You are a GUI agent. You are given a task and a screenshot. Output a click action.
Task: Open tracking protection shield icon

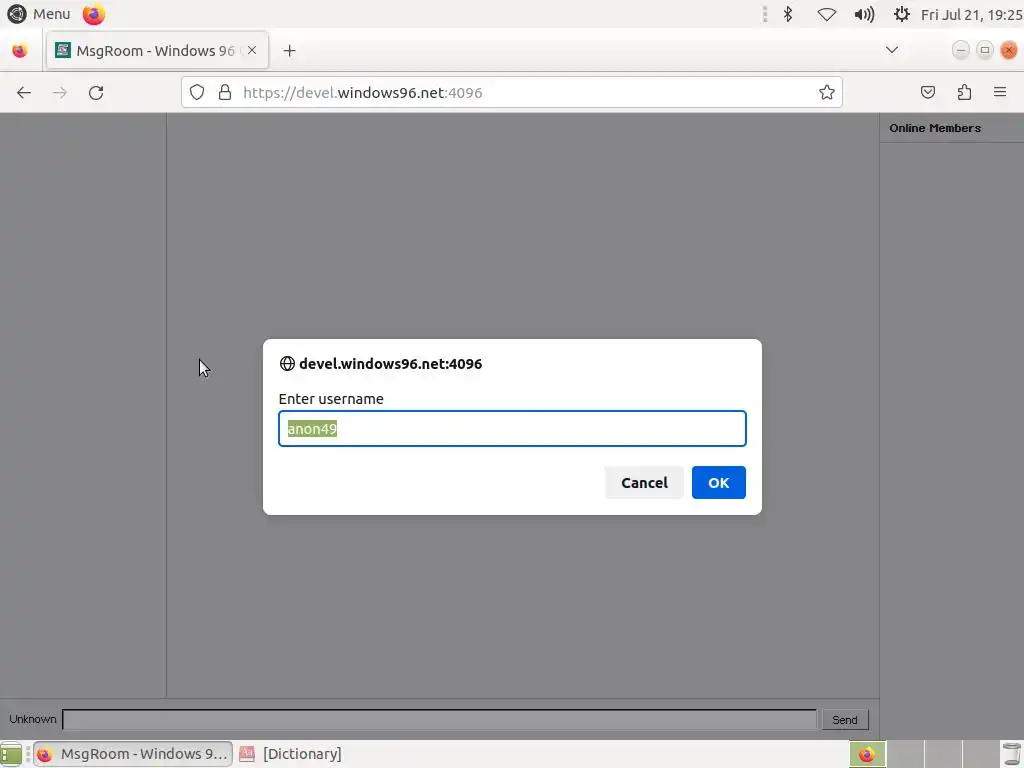tap(197, 93)
